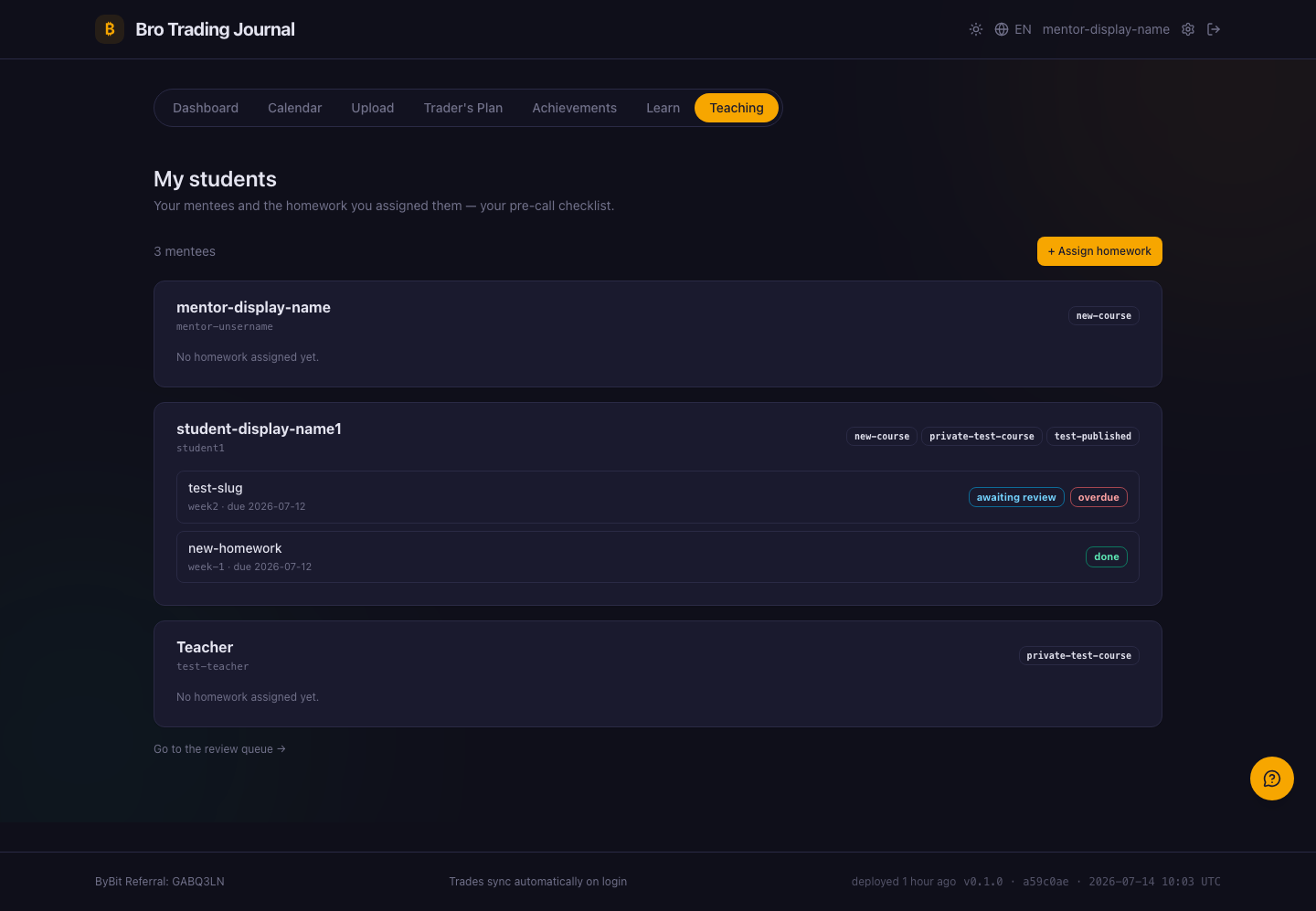Click the My students heading
Viewport: 1316px width, 911px height.
[x=215, y=179]
